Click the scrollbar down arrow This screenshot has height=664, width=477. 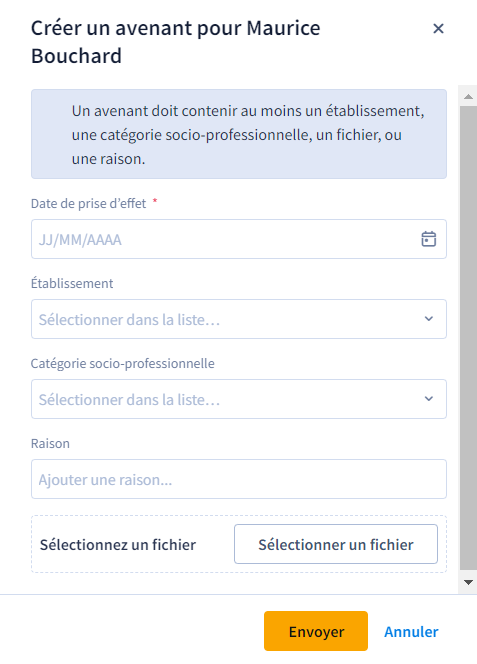point(468,582)
